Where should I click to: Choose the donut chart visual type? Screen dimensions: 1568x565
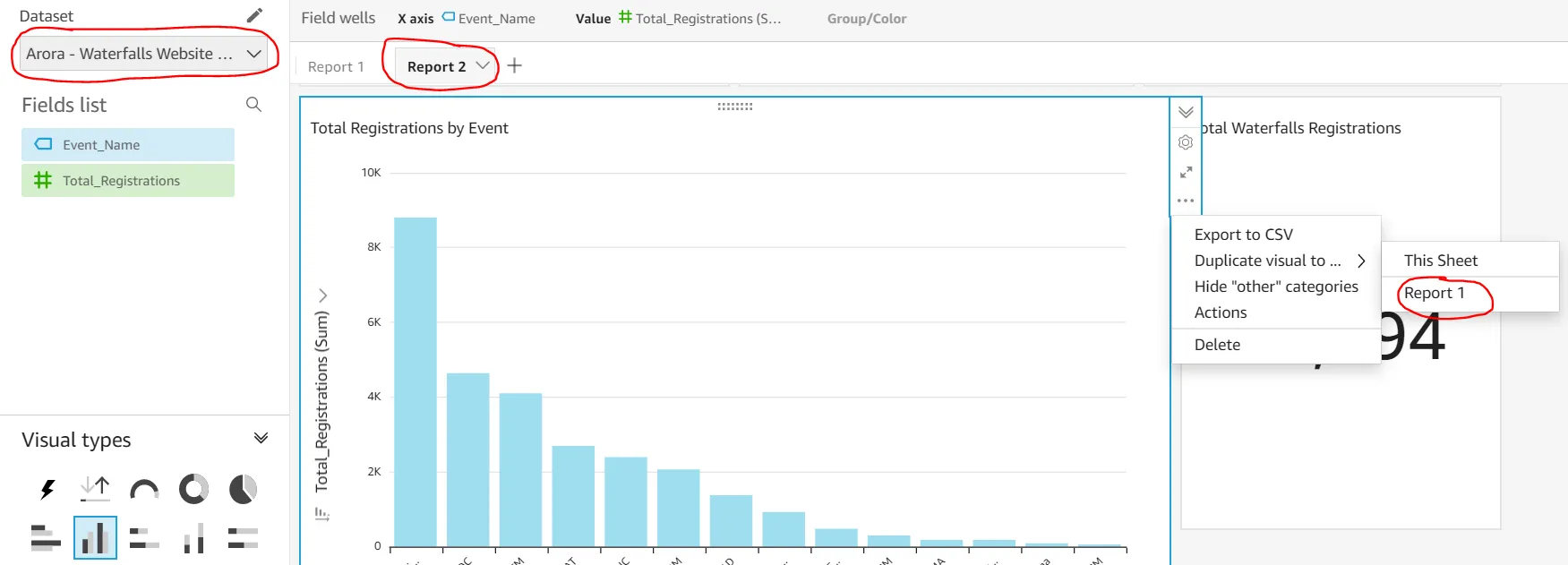point(193,489)
